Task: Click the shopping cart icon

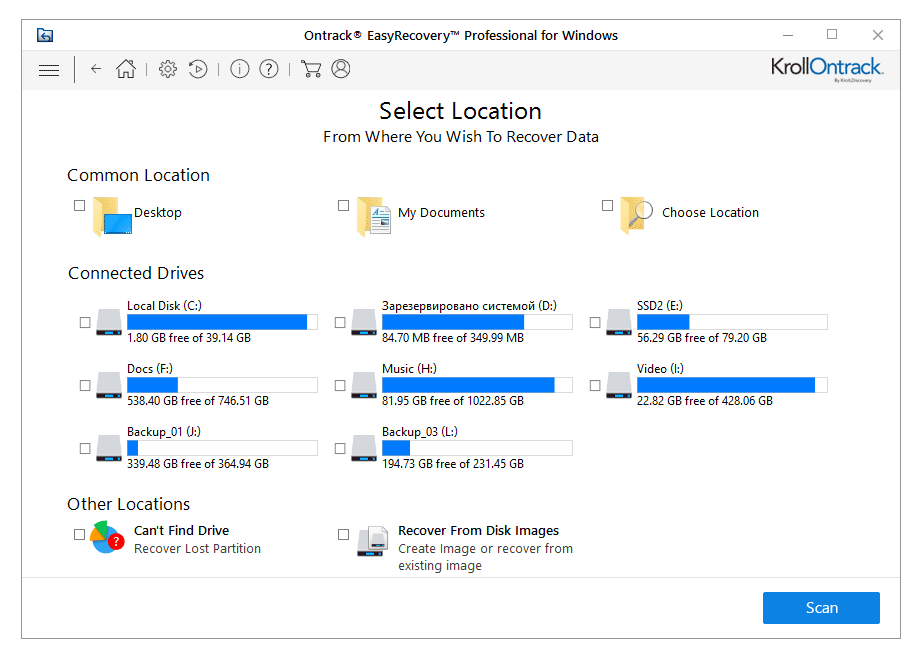Action: click(311, 69)
